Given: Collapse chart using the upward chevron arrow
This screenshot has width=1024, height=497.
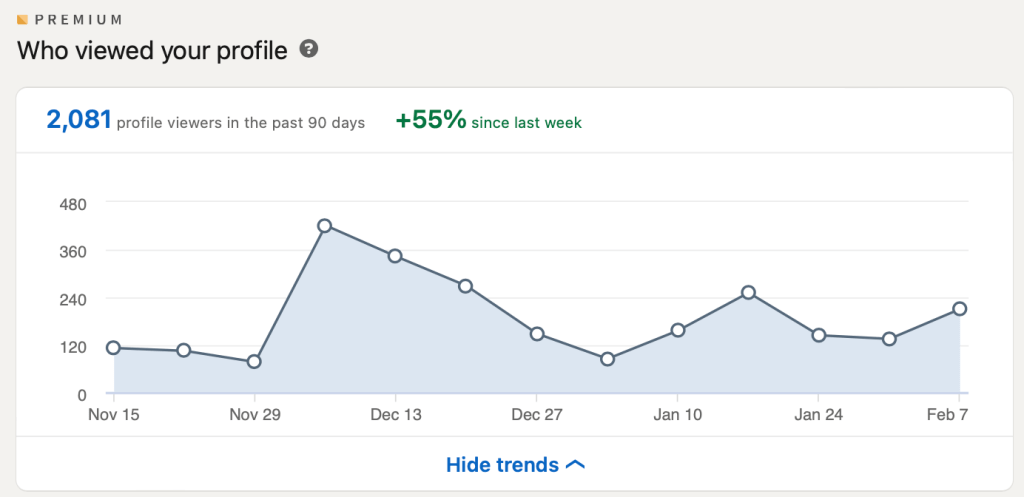Looking at the screenshot, I should coord(575,464).
